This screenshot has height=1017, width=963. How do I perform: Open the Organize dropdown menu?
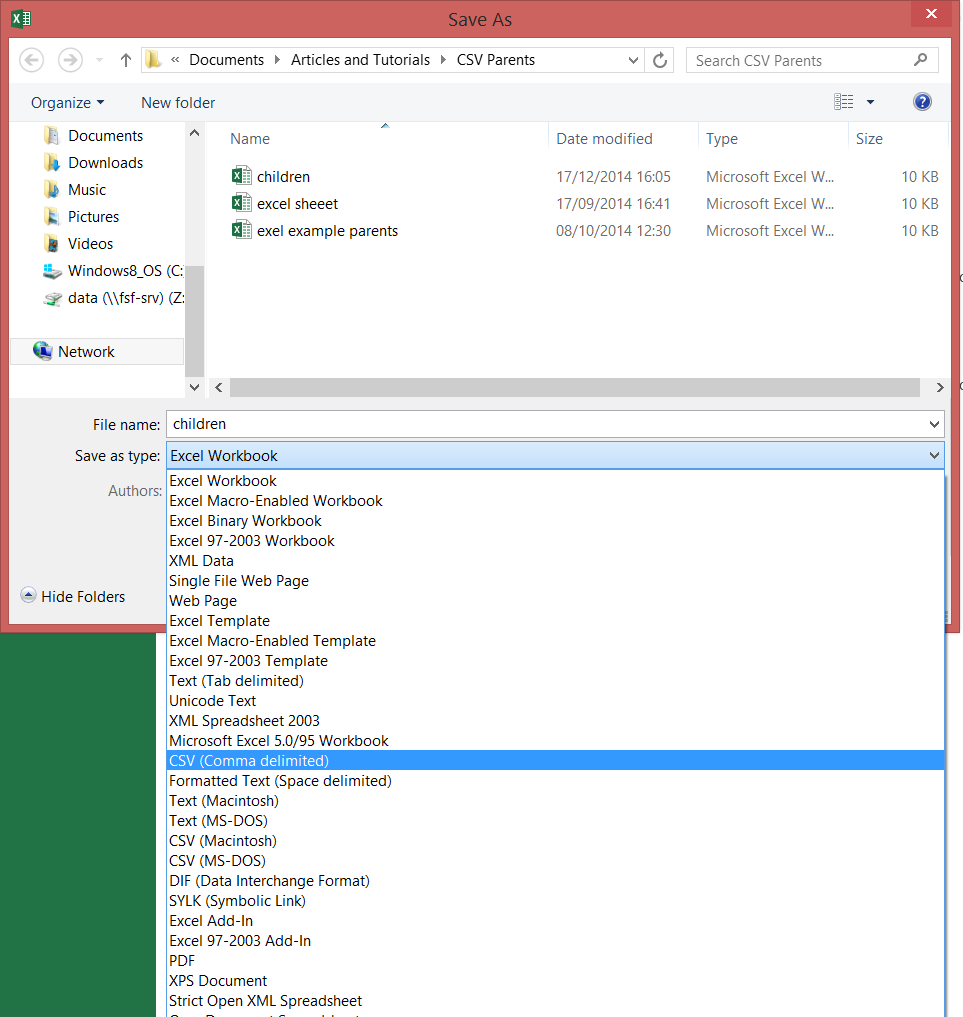(67, 102)
